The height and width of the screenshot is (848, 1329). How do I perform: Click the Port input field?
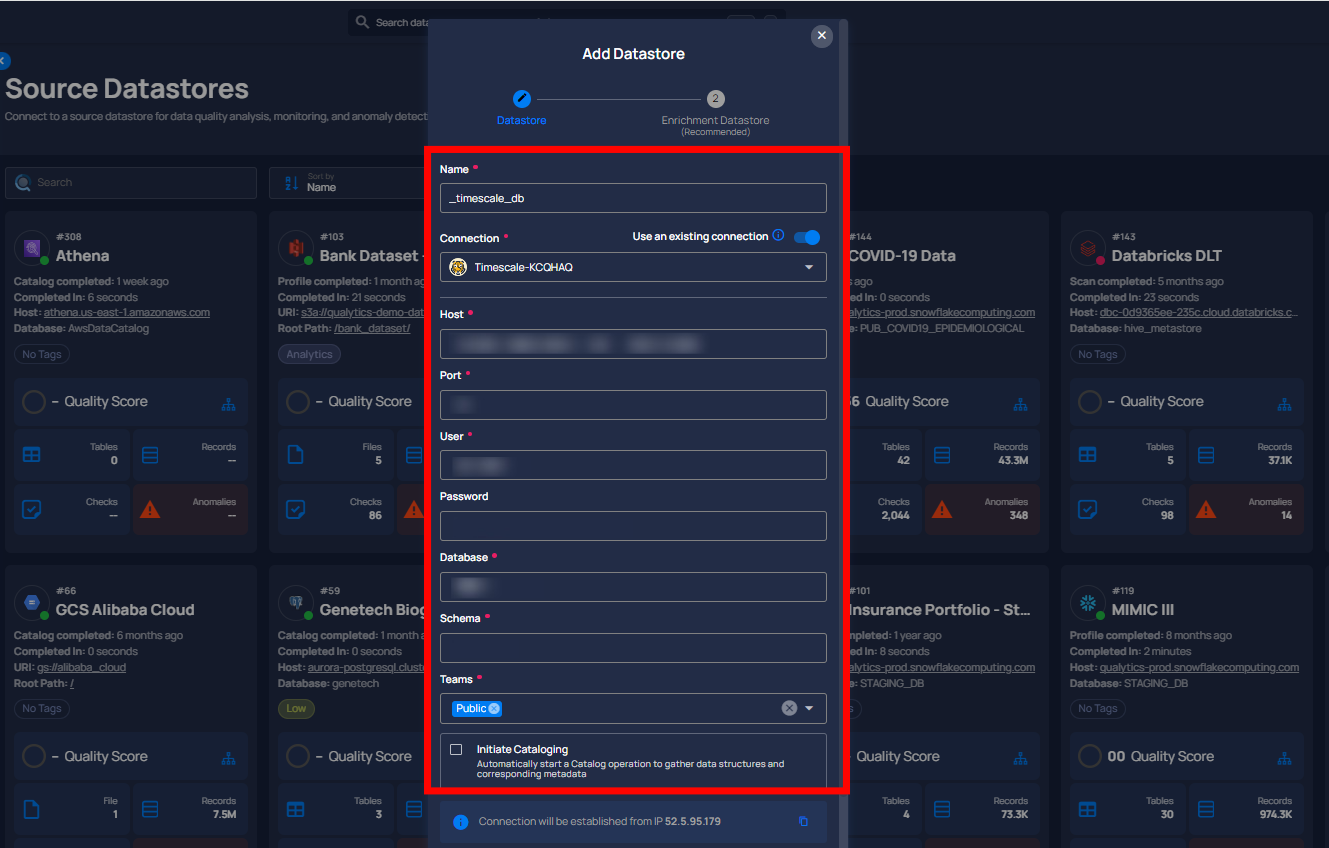coord(633,405)
